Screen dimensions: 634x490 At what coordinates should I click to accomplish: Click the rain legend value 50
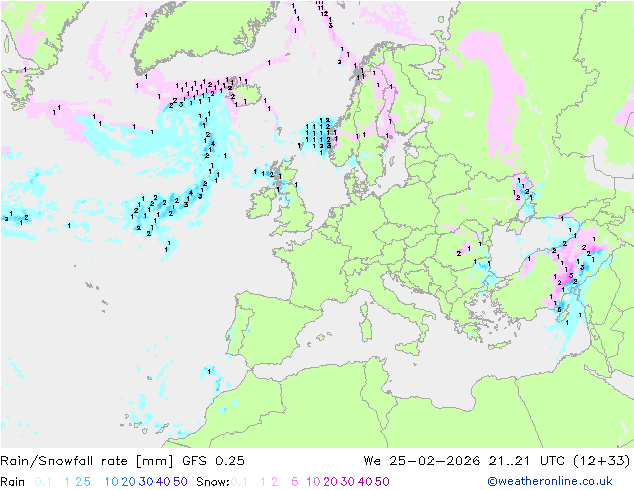coord(180,482)
